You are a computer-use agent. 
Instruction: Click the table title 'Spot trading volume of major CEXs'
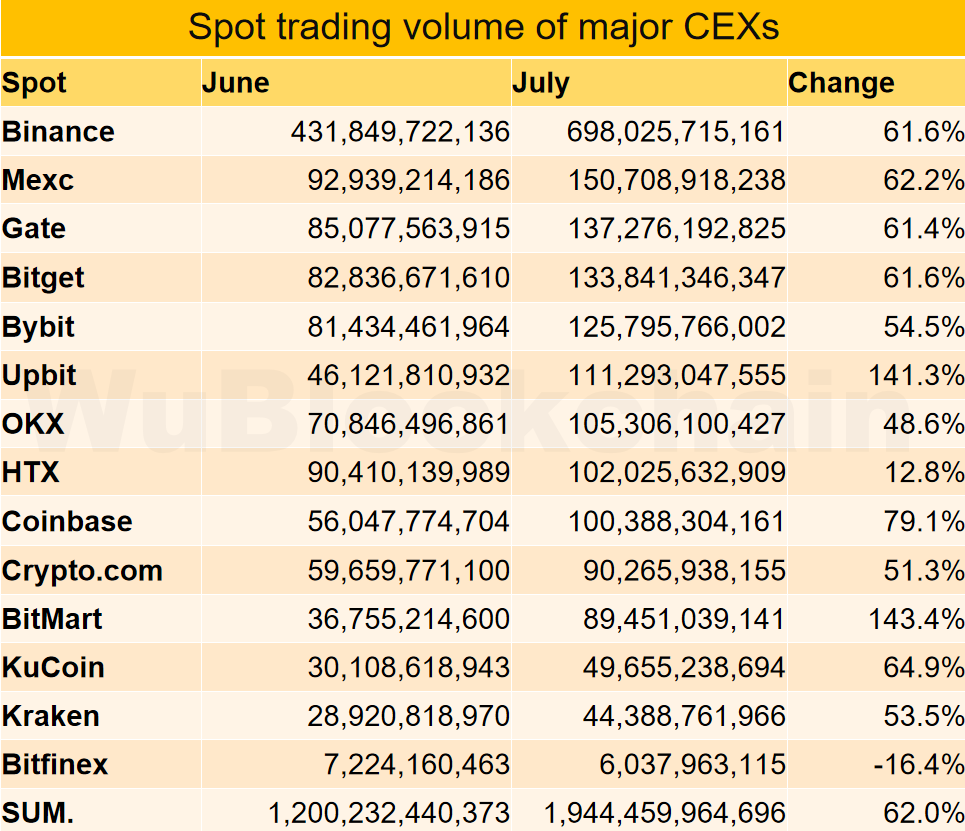(x=483, y=27)
